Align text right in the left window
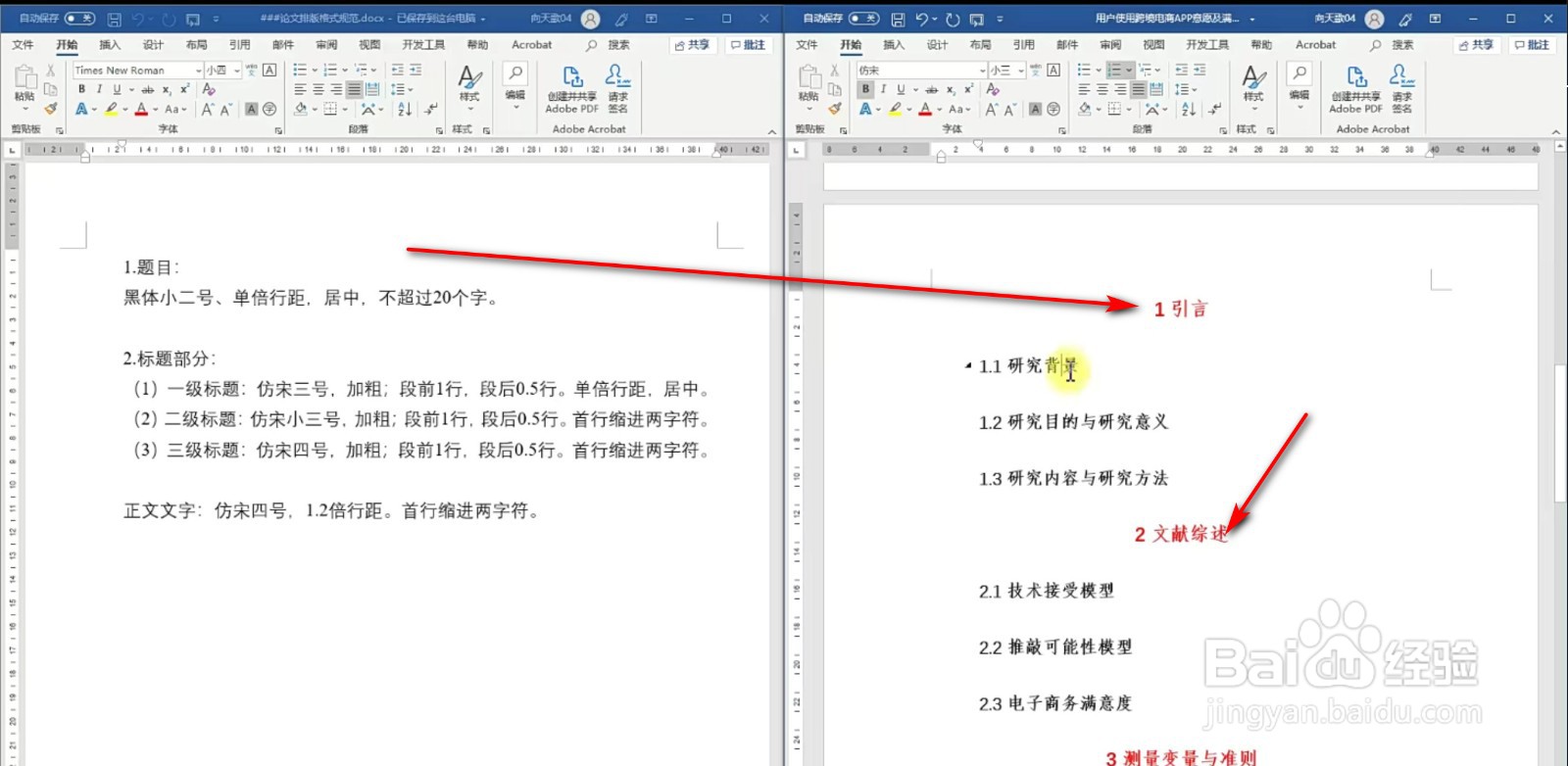Image resolution: width=1568 pixels, height=766 pixels. point(336,89)
